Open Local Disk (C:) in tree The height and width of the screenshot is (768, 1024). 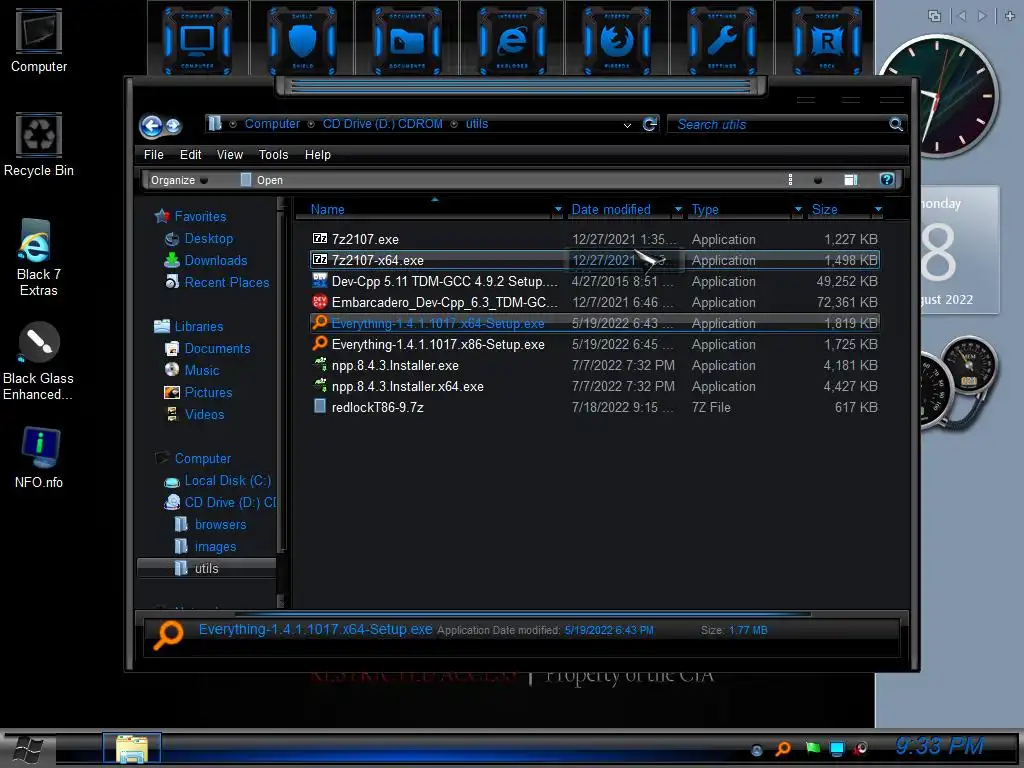click(x=227, y=481)
